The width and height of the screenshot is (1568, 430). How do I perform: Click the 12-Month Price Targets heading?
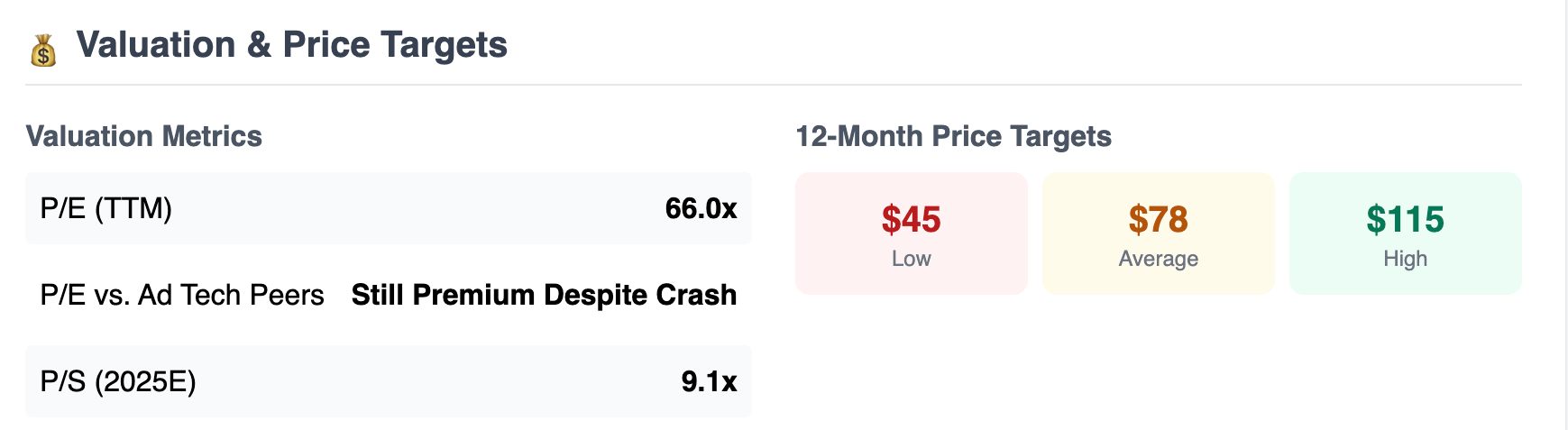tap(953, 136)
